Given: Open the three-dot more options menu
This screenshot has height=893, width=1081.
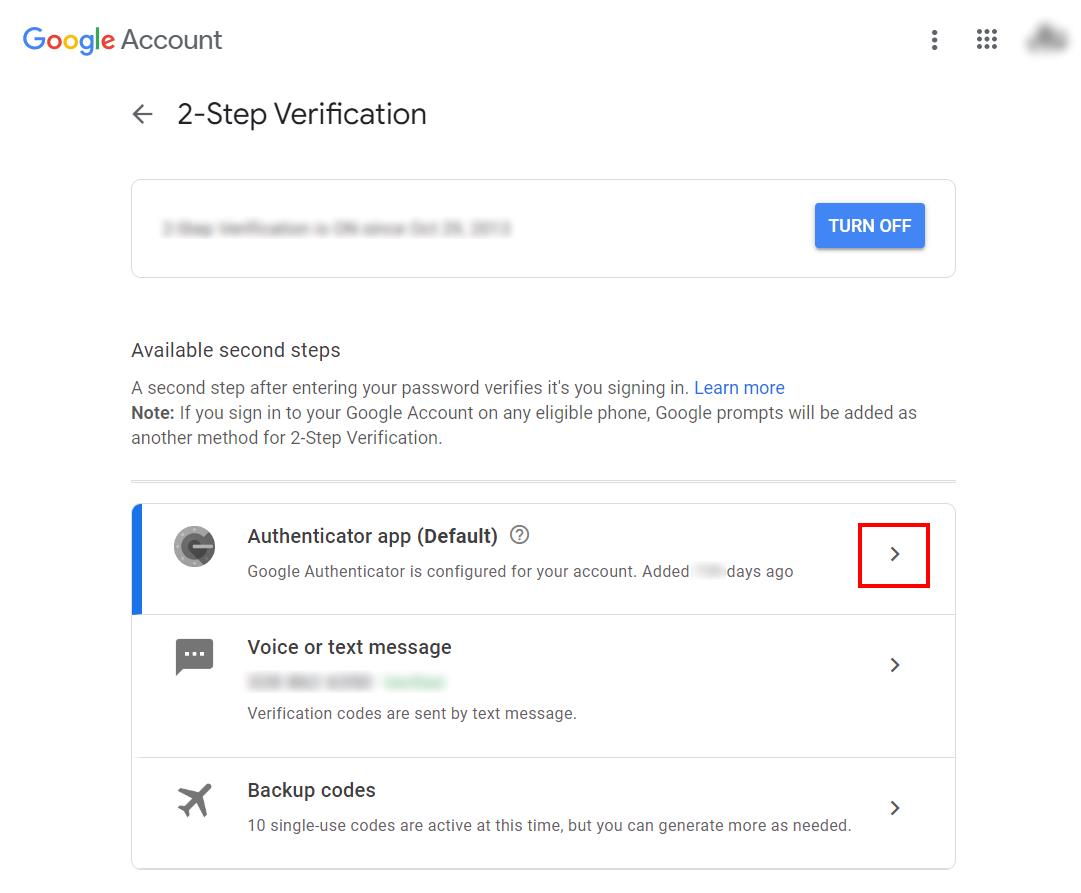Looking at the screenshot, I should [x=934, y=40].
